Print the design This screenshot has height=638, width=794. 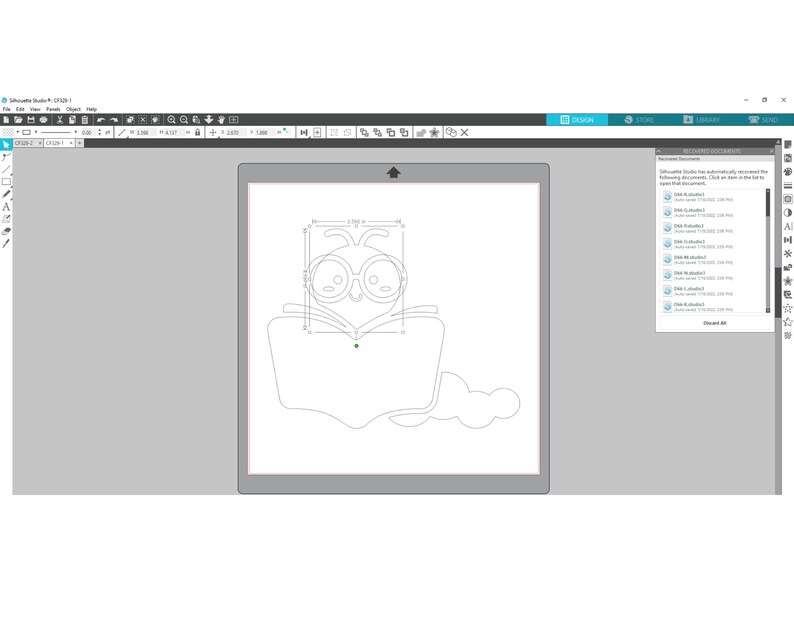tap(44, 119)
